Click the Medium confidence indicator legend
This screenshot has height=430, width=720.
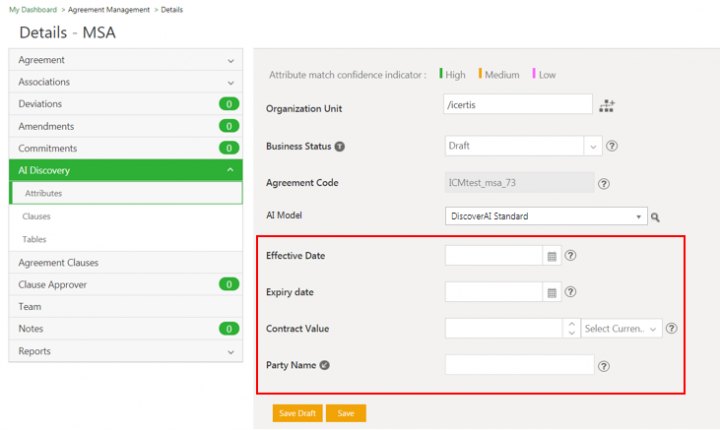(x=499, y=74)
